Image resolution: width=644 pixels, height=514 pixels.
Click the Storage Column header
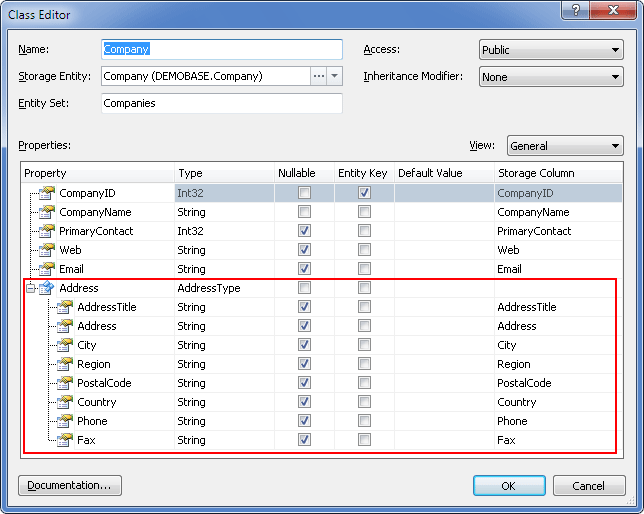pyautogui.click(x=559, y=173)
